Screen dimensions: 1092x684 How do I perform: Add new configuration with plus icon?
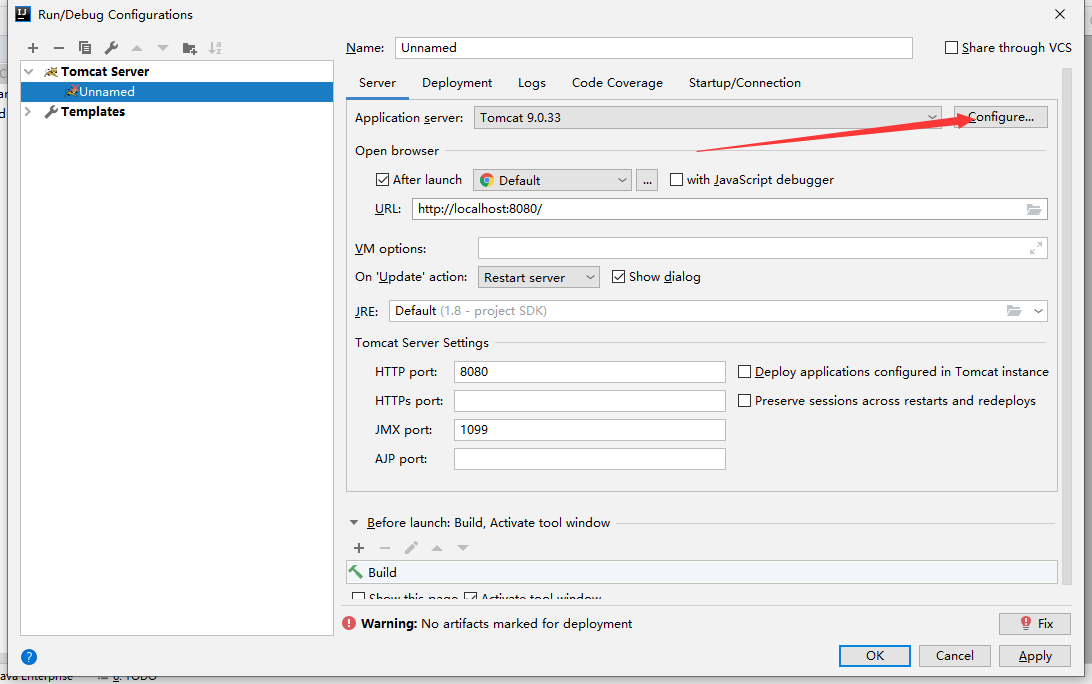[x=33, y=48]
